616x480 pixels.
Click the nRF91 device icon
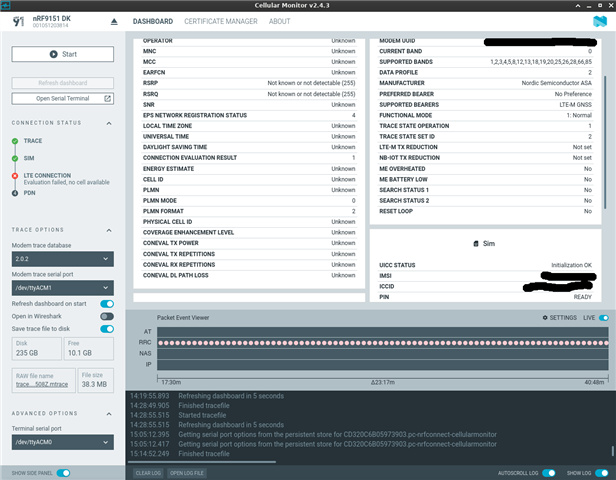18,21
